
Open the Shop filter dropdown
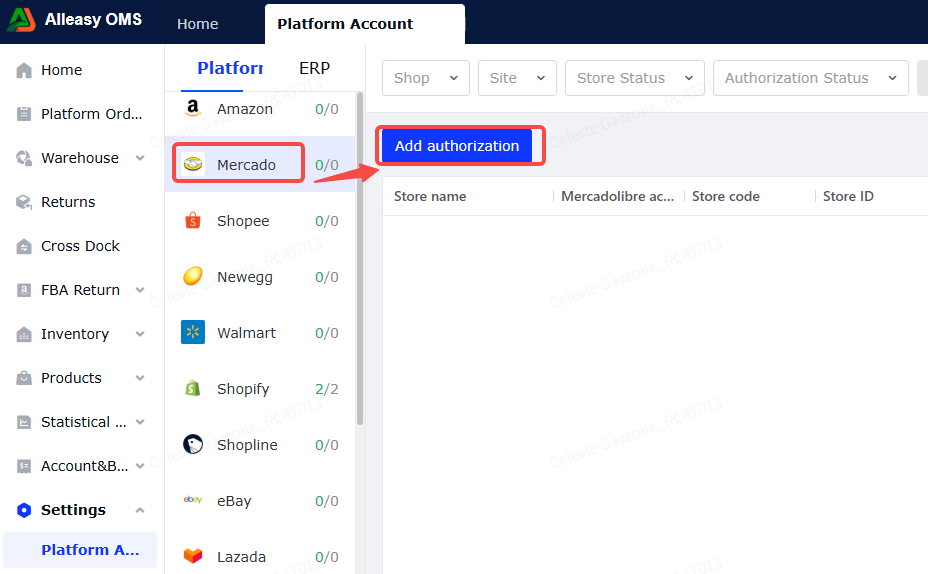point(426,78)
